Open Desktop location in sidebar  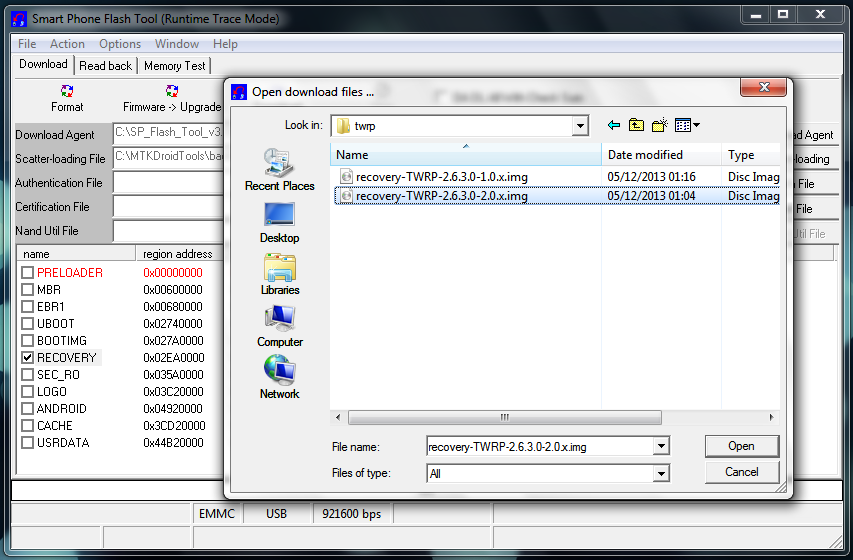[280, 222]
